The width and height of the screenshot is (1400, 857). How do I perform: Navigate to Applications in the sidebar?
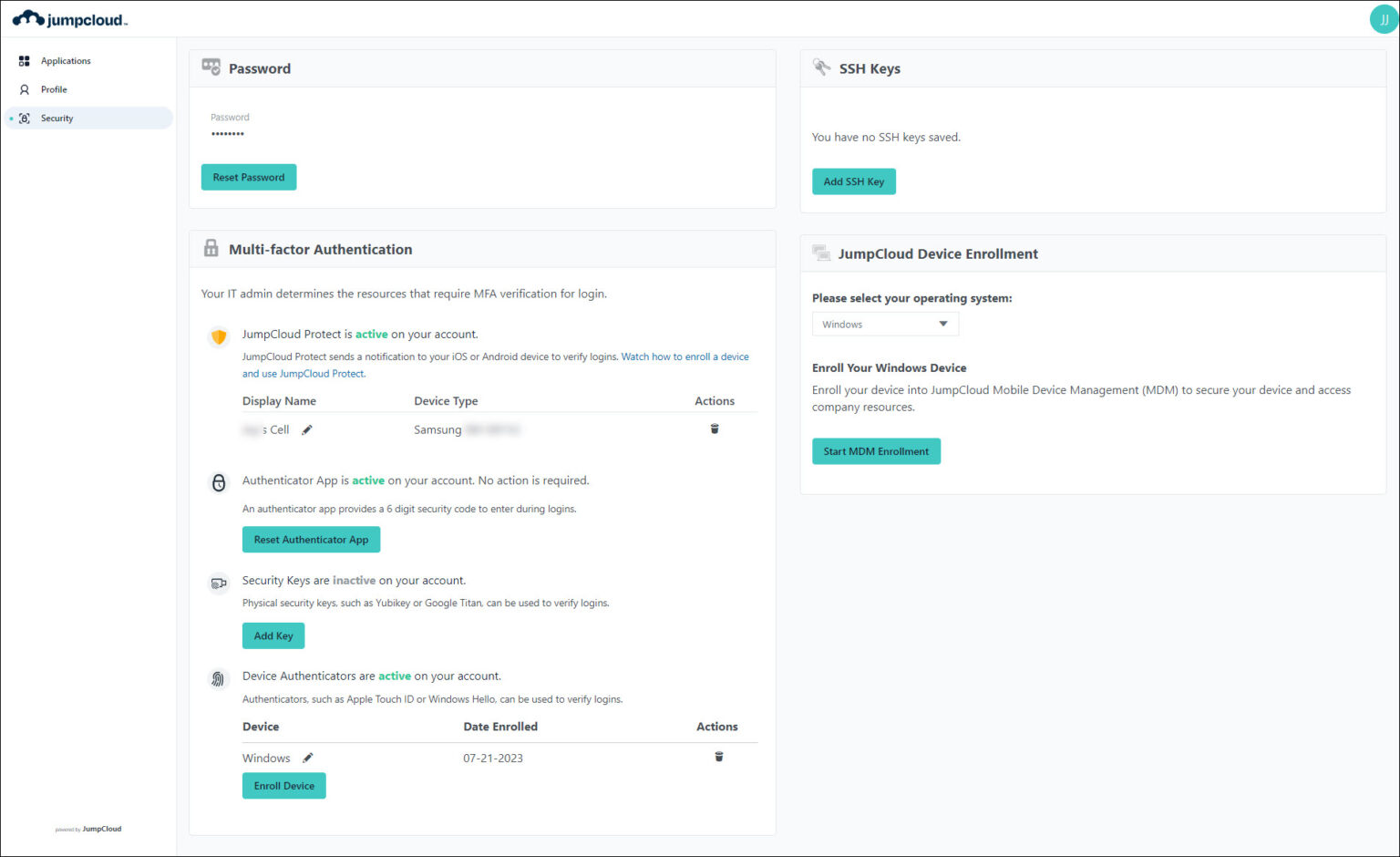(x=65, y=60)
